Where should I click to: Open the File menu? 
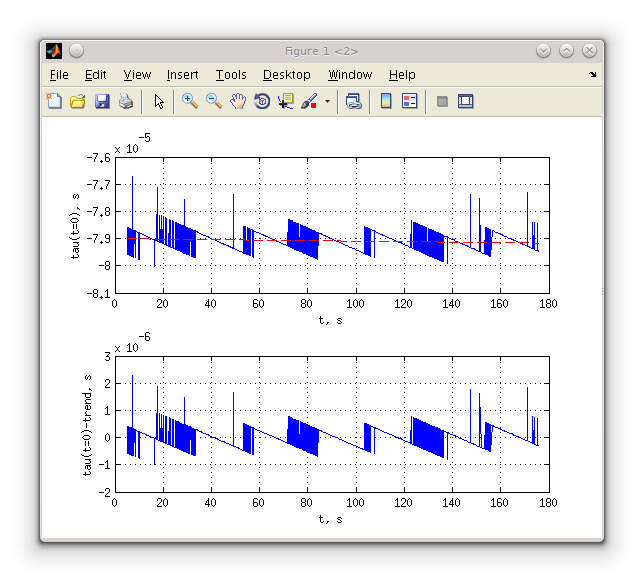point(59,75)
